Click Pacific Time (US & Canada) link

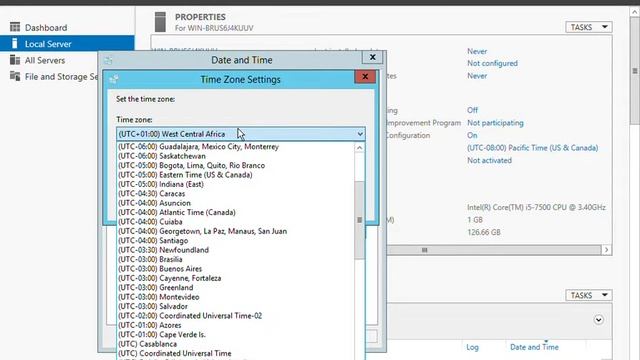click(x=533, y=148)
